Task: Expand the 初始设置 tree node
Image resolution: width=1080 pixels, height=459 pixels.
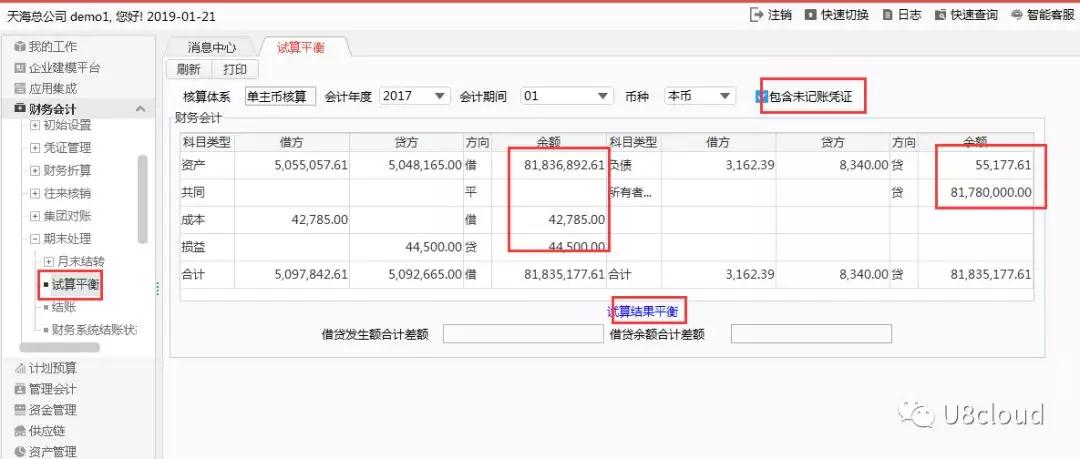Action: [35, 125]
